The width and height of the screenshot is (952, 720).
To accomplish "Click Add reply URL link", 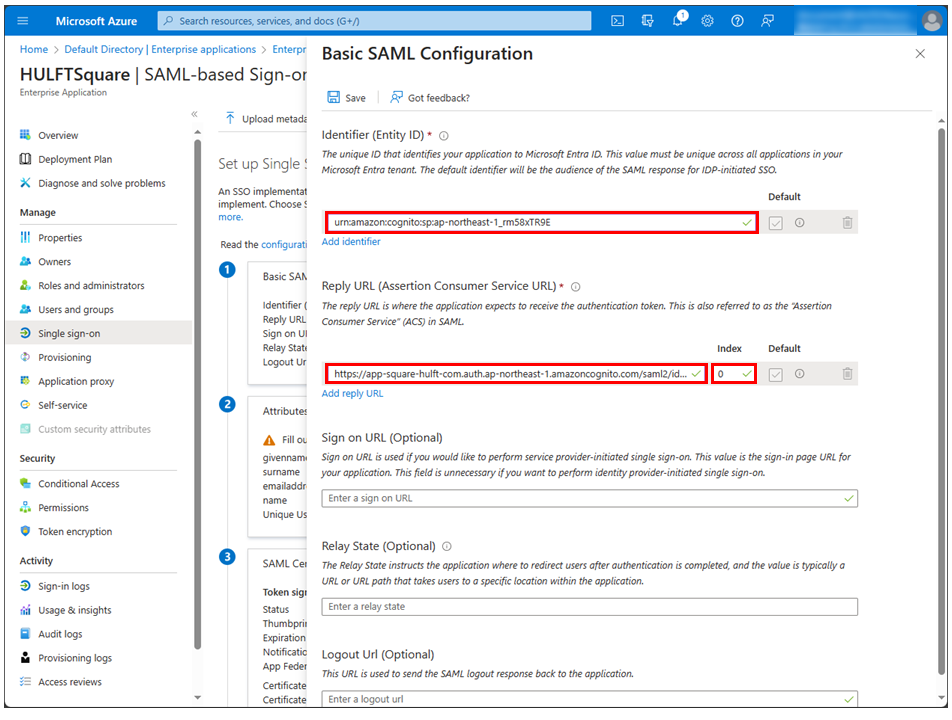I will pyautogui.click(x=352, y=393).
